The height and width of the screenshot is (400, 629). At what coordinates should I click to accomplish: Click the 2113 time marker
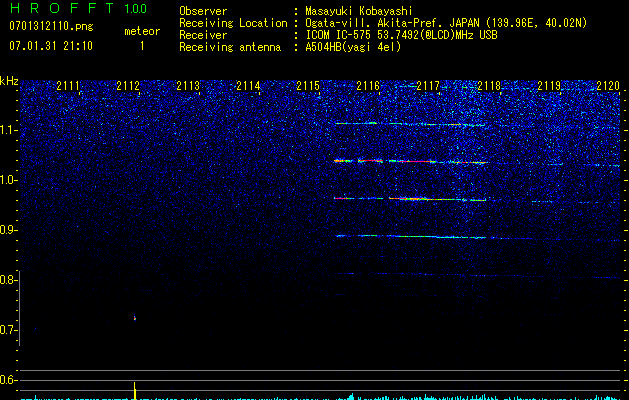click(188, 85)
